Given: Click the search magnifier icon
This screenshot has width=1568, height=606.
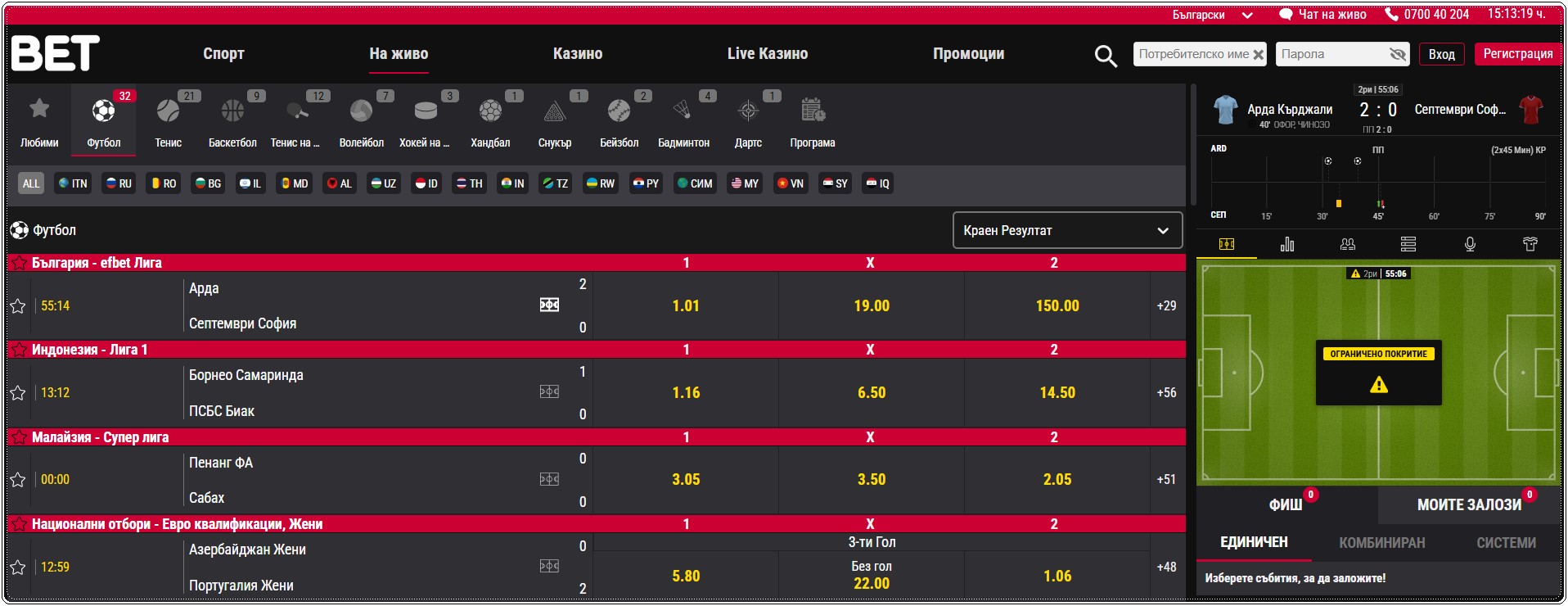Looking at the screenshot, I should (x=1106, y=56).
